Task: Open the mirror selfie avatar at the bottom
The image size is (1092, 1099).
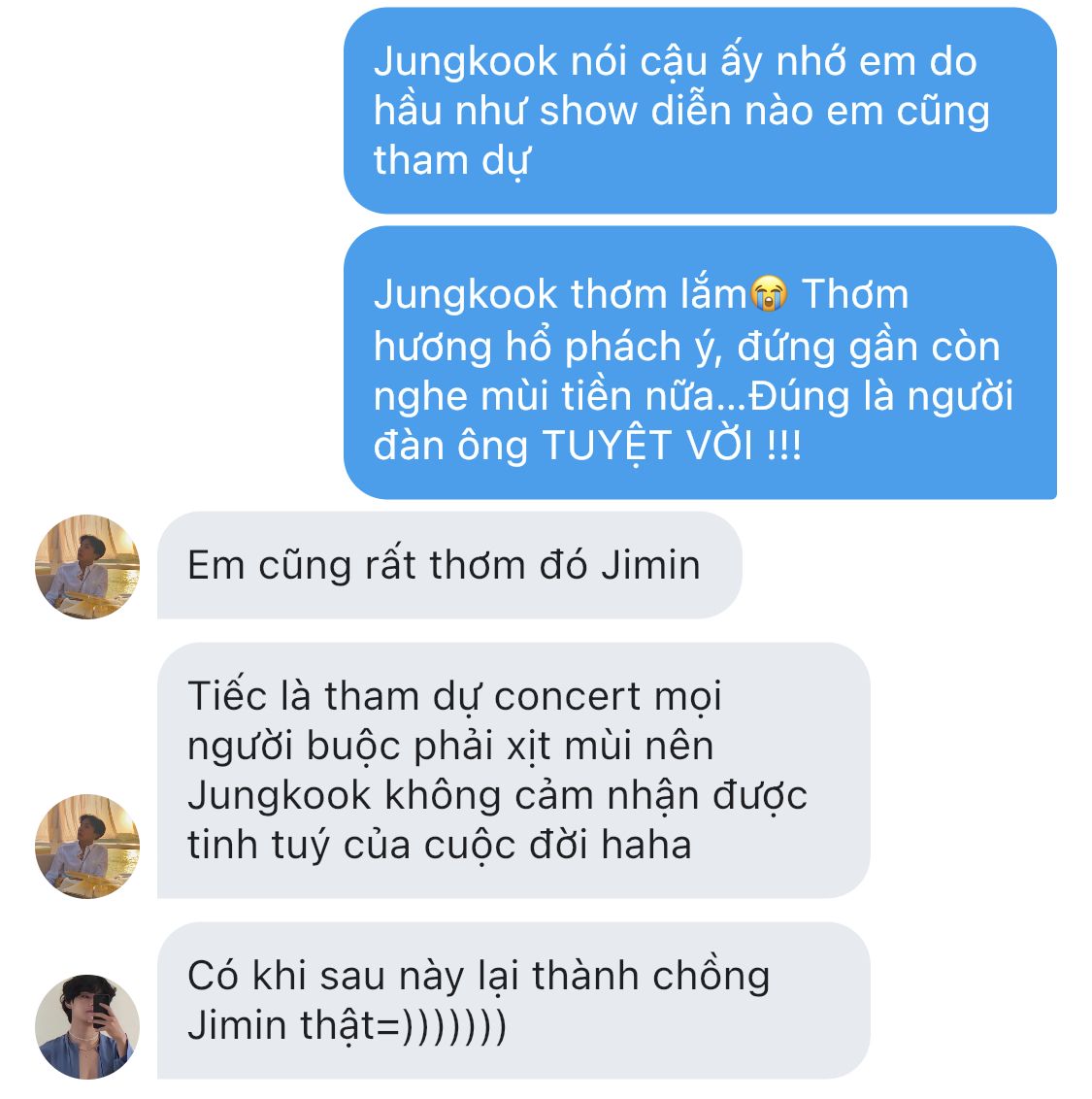Action: tap(87, 1027)
